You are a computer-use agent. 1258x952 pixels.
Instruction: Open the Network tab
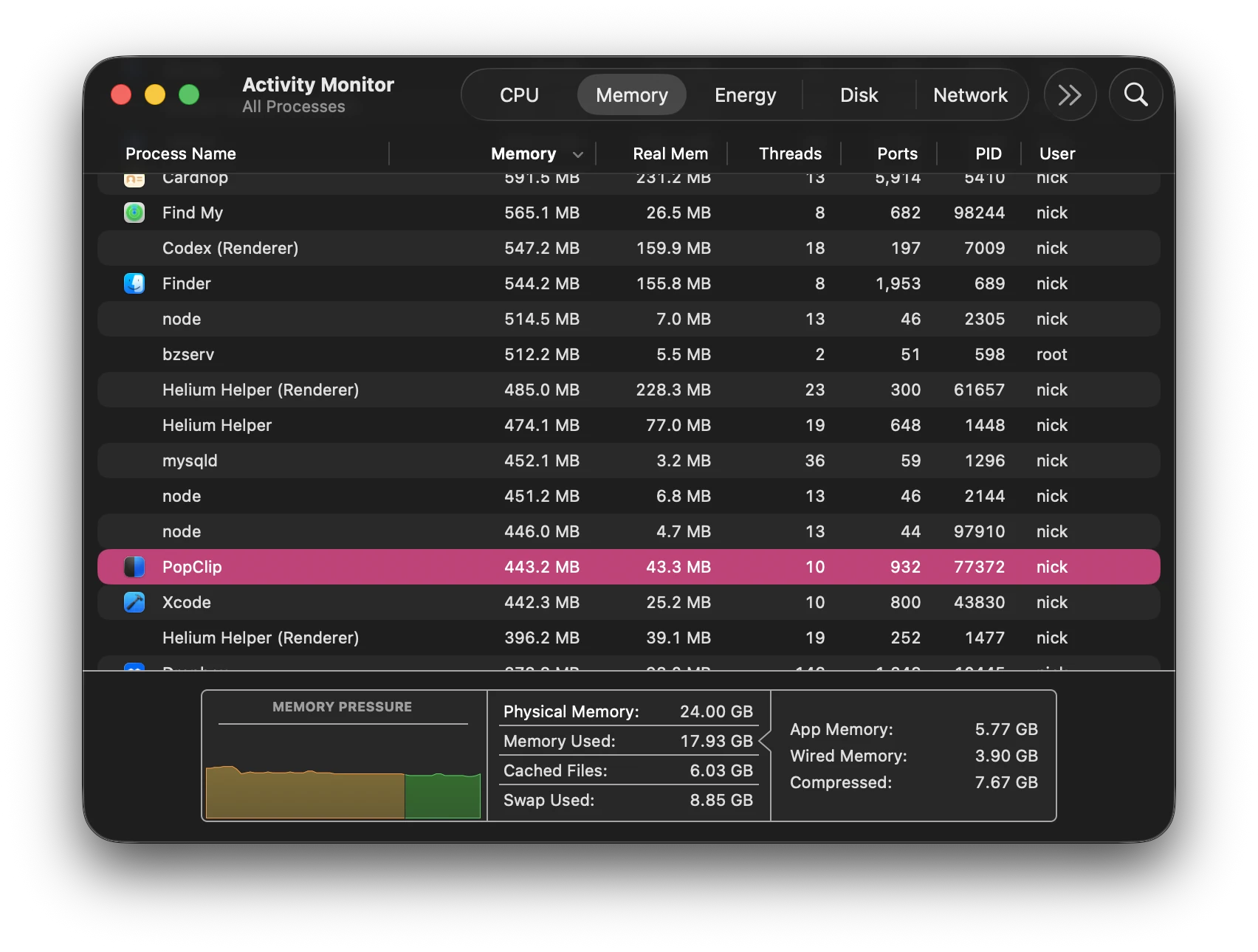970,94
